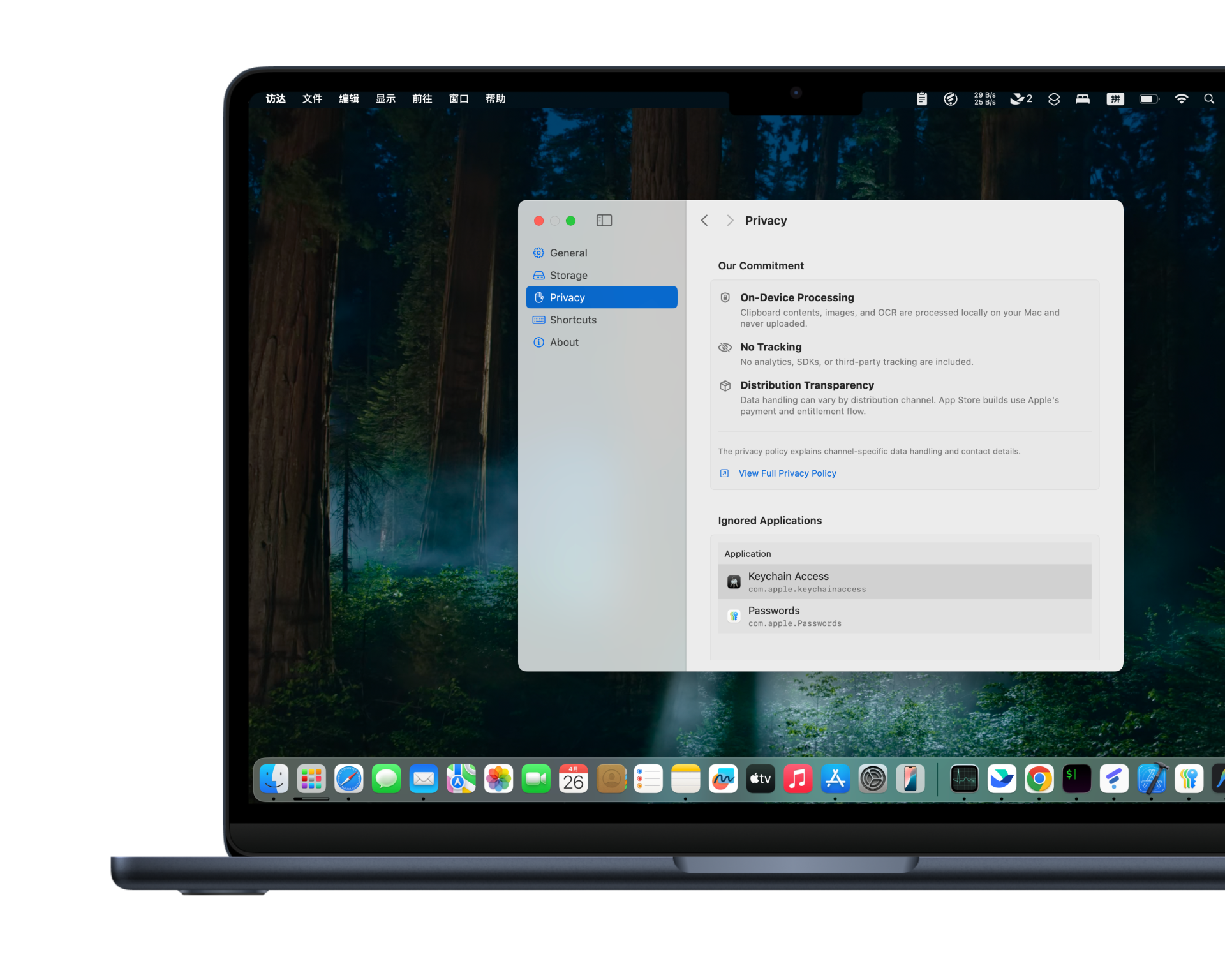The image size is (1225, 980).
Task: Open the clipboard manager menu bar icon
Action: tap(921, 99)
